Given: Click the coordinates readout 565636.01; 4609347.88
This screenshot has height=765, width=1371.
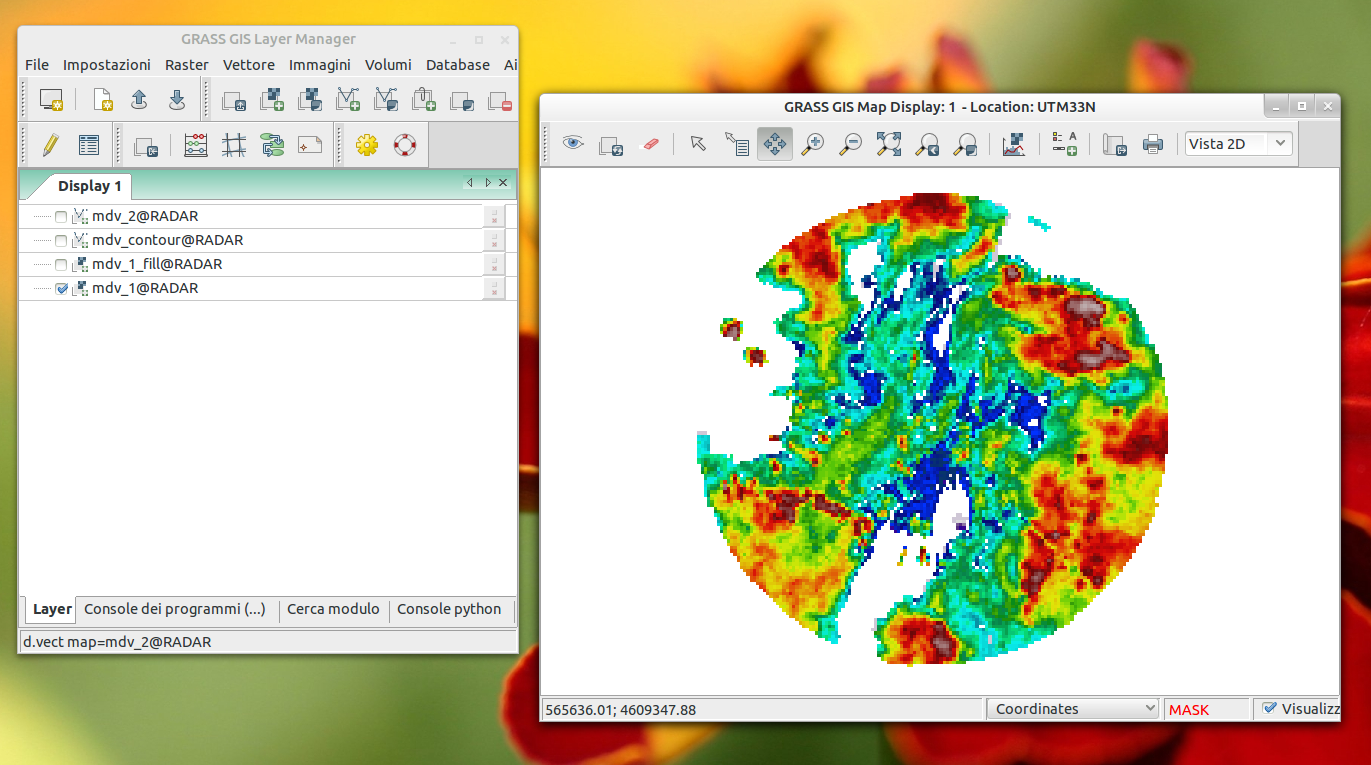Looking at the screenshot, I should point(620,710).
